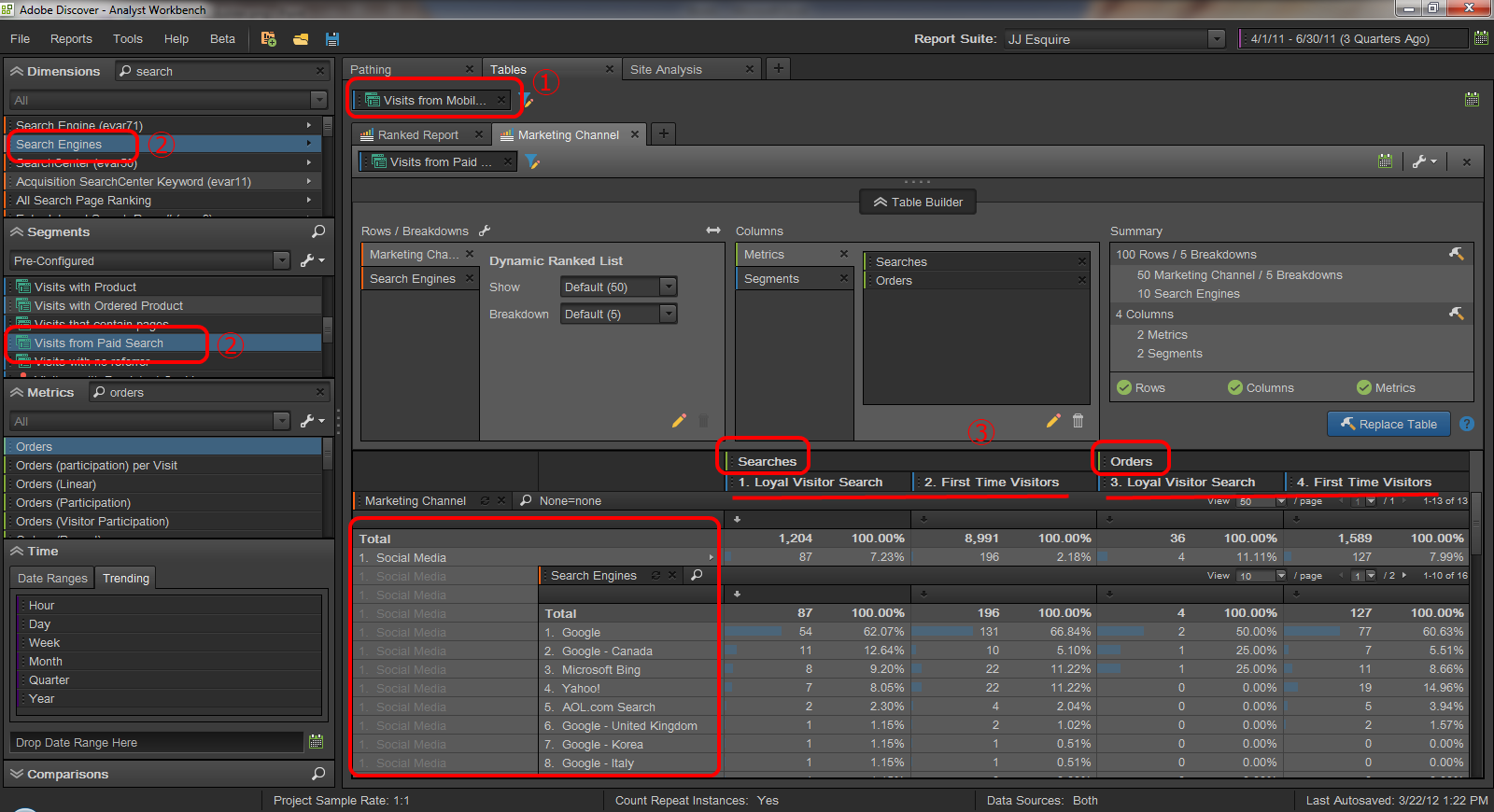Click the save project floppy disk icon
This screenshot has width=1494, height=812.
332,39
